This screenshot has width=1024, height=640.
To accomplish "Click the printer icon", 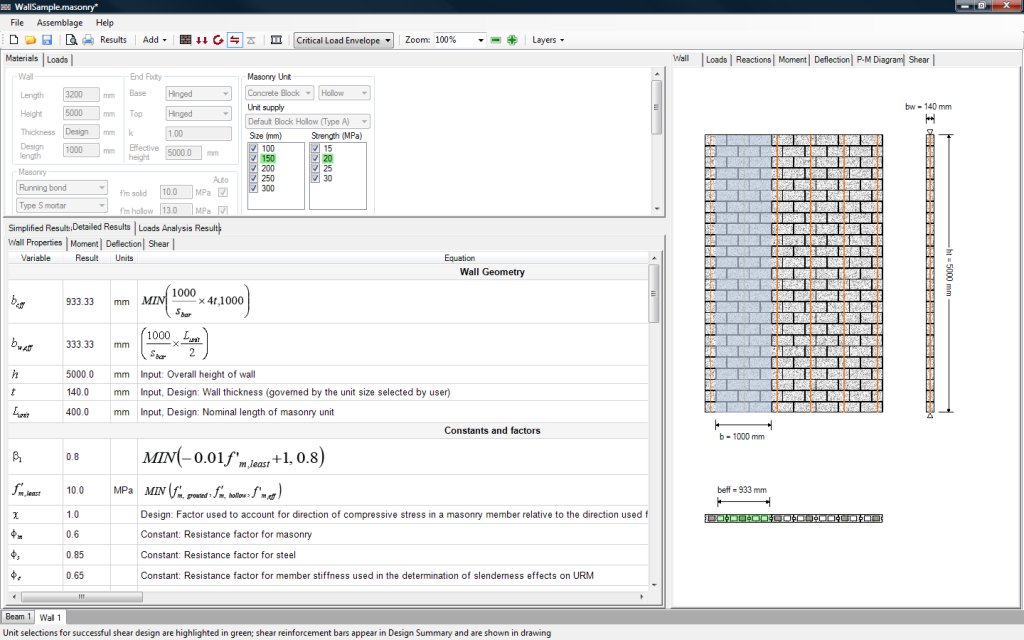I will [x=88, y=40].
